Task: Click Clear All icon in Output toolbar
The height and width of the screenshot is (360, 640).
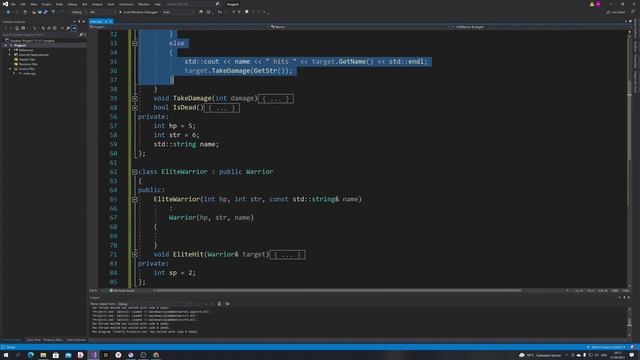Action: click(219, 304)
